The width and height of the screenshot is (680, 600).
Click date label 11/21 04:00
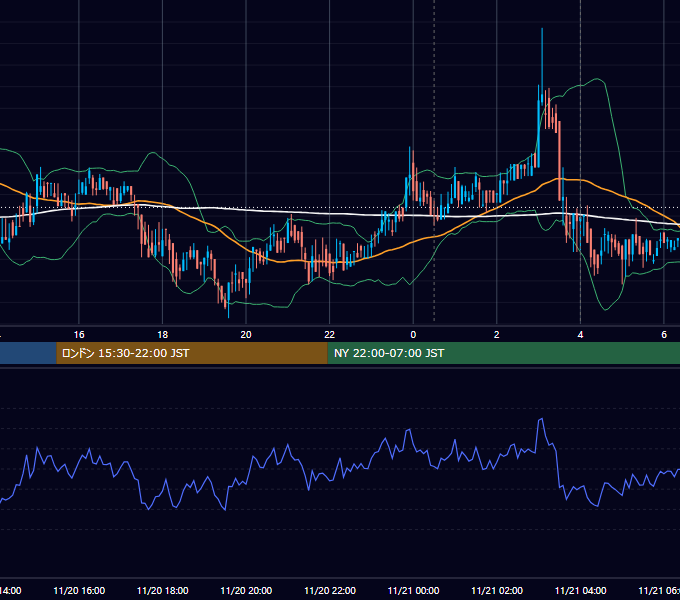click(x=580, y=590)
